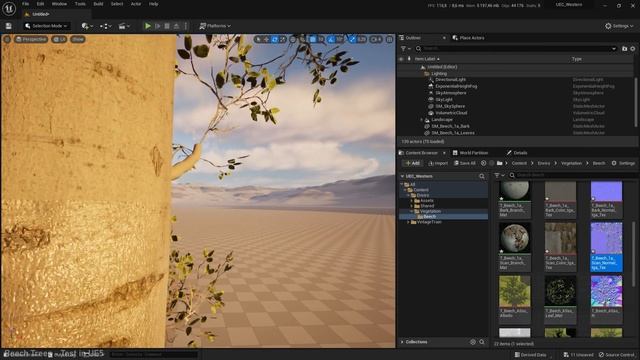Image resolution: width=640 pixels, height=360 pixels.
Task: Open the Tools menu
Action: (80, 4)
